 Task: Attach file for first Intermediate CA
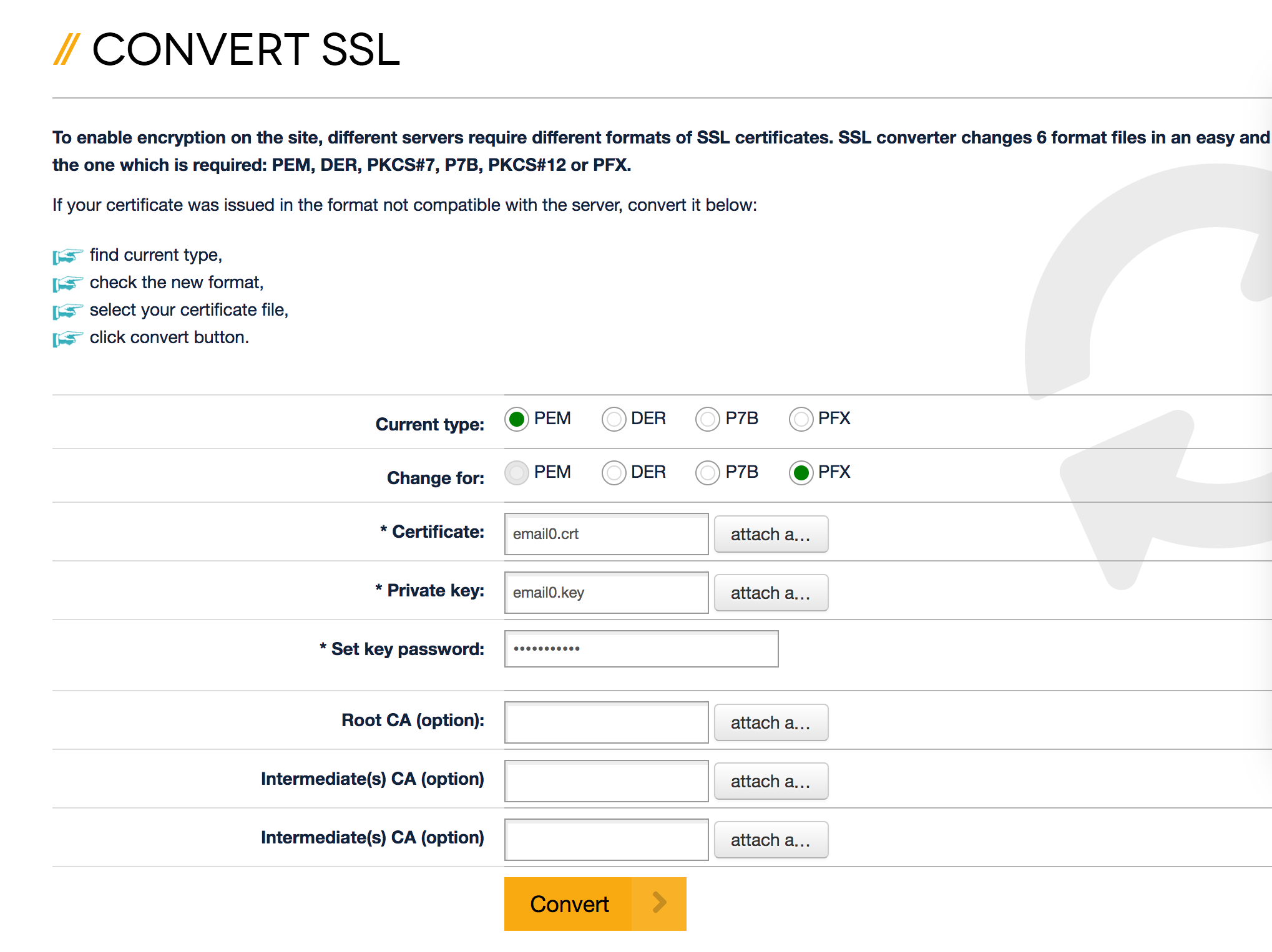771,781
